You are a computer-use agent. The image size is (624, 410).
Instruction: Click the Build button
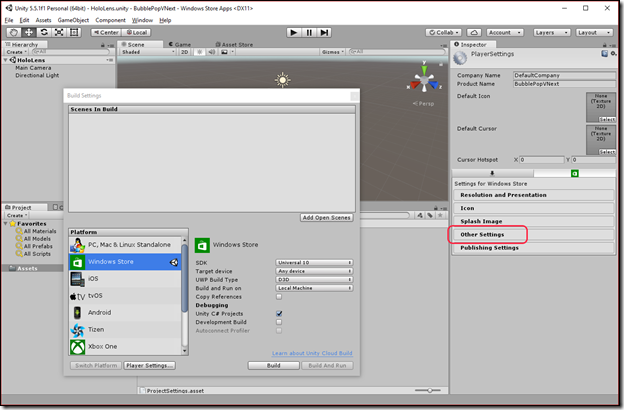point(273,365)
